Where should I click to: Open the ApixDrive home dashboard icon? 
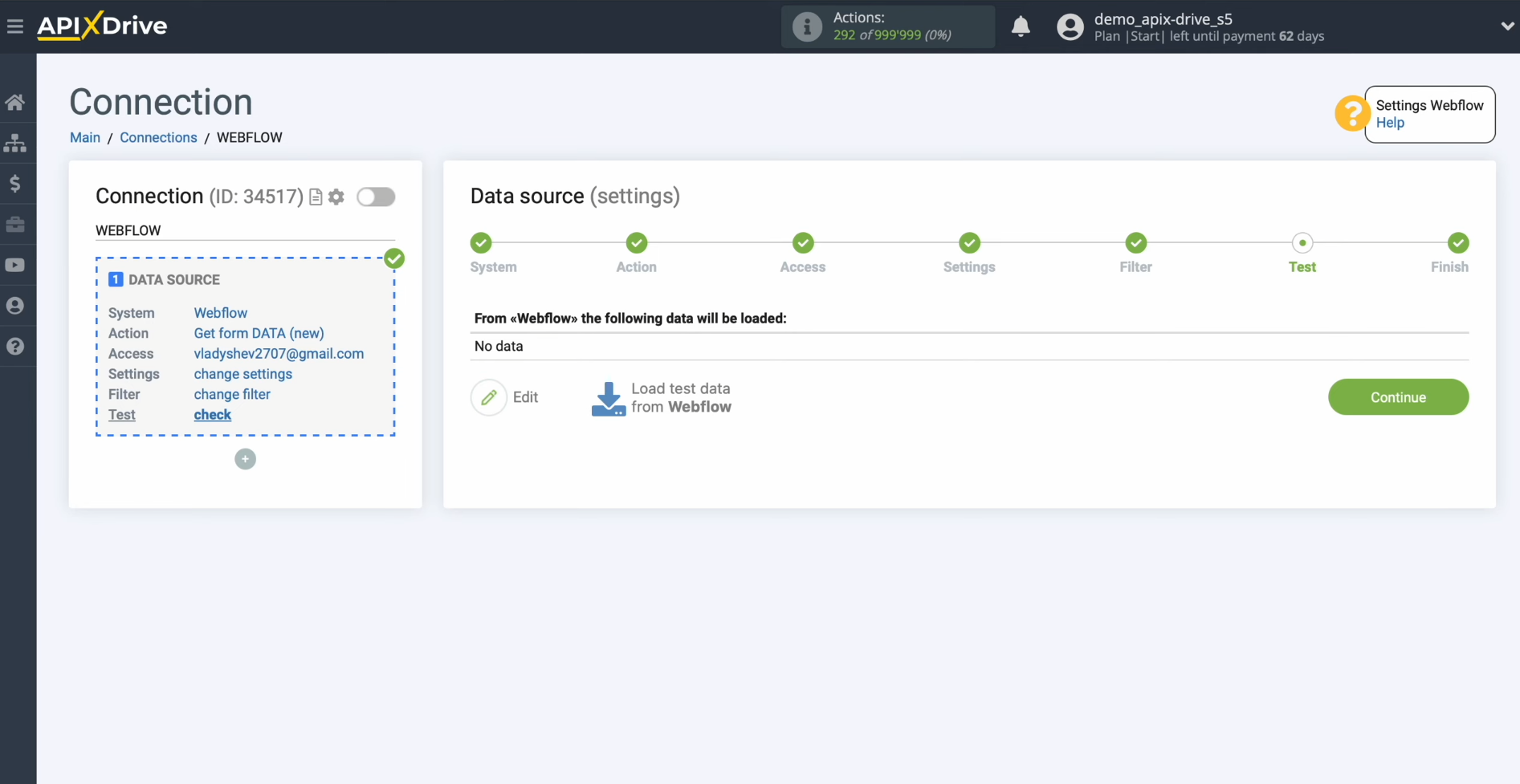coord(16,102)
